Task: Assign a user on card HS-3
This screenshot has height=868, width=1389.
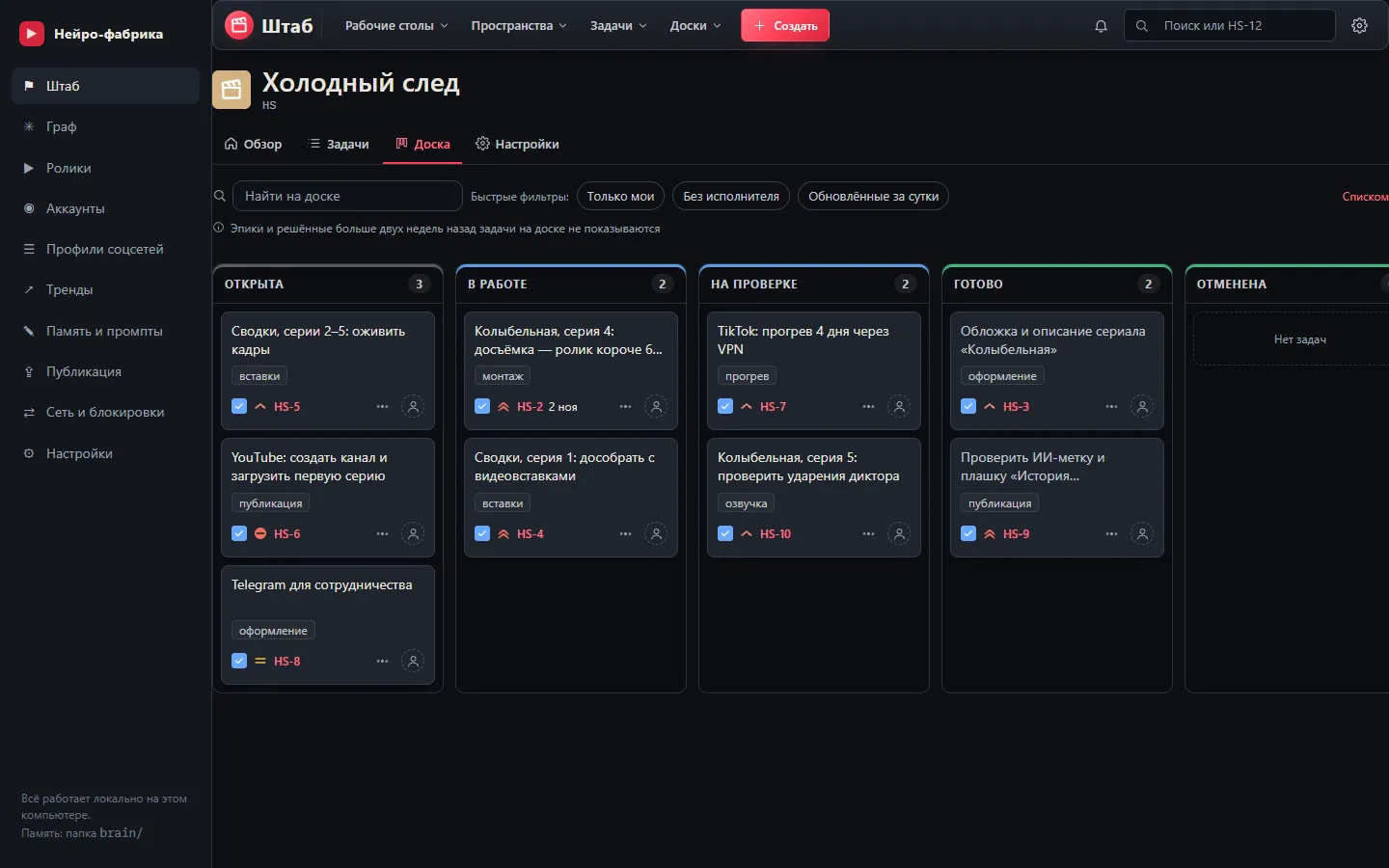Action: pyautogui.click(x=1142, y=407)
